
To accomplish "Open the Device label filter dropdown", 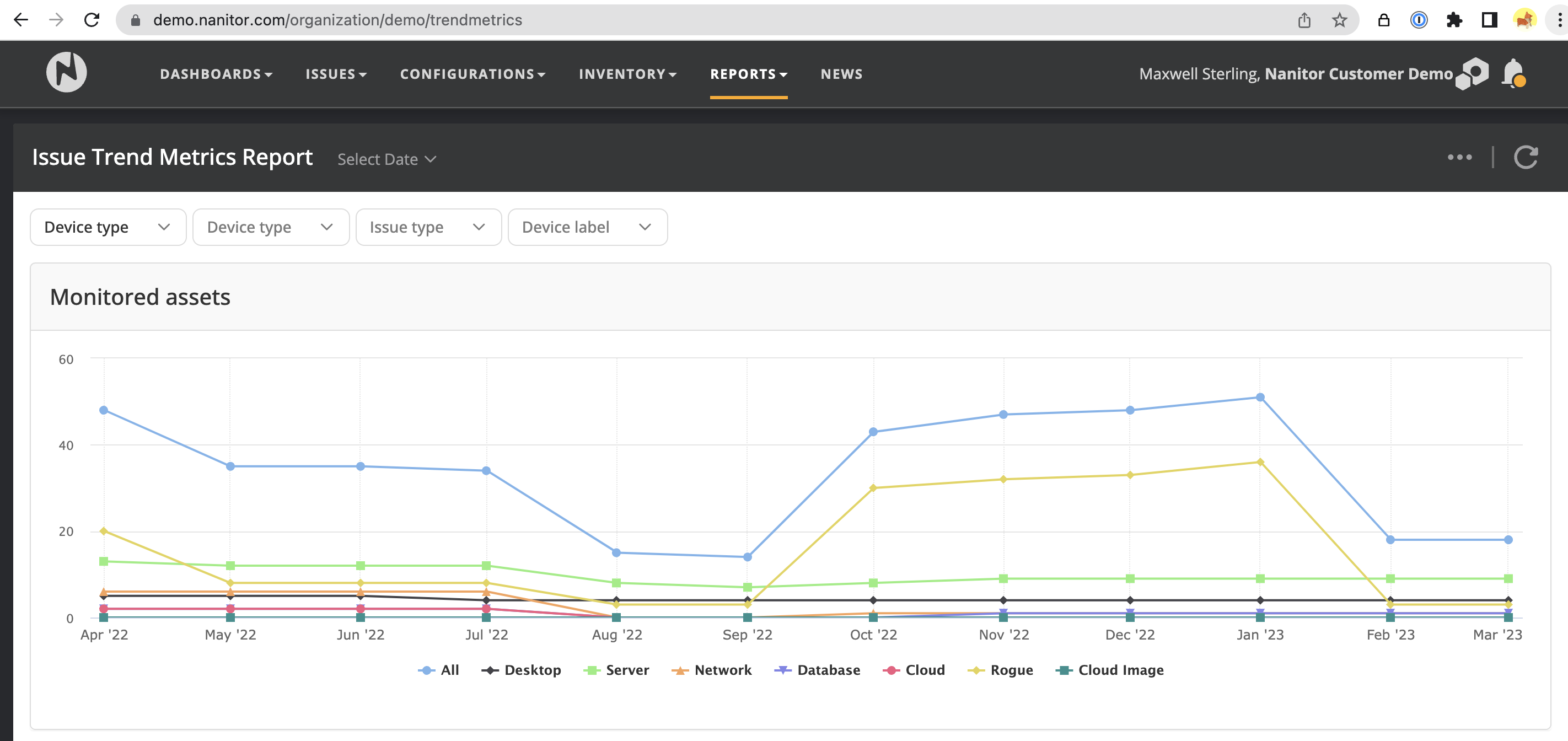I will [587, 227].
